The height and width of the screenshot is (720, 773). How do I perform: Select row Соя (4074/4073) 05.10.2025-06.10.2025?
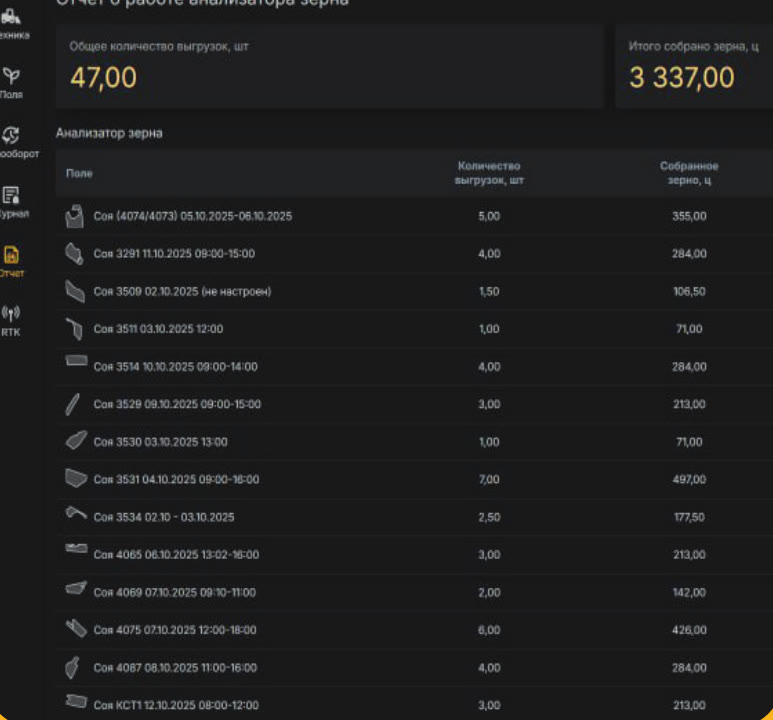414,216
